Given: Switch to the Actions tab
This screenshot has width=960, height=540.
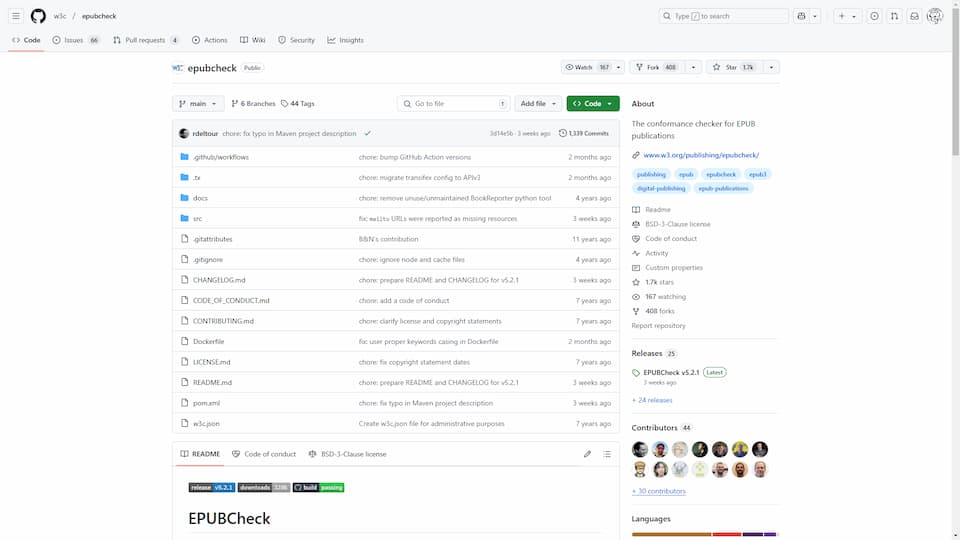Looking at the screenshot, I should (209, 40).
